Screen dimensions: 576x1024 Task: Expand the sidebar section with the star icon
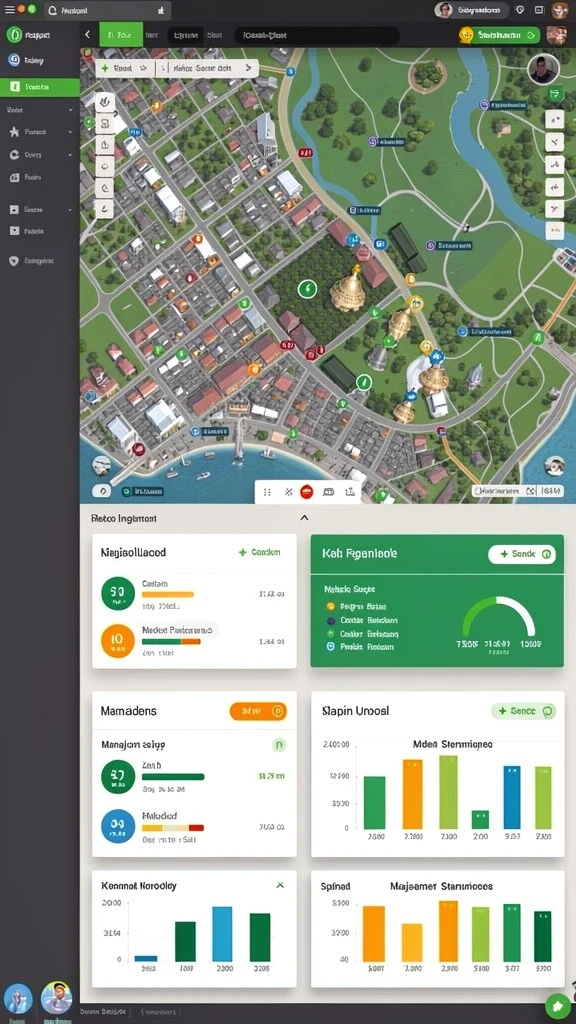pos(70,132)
